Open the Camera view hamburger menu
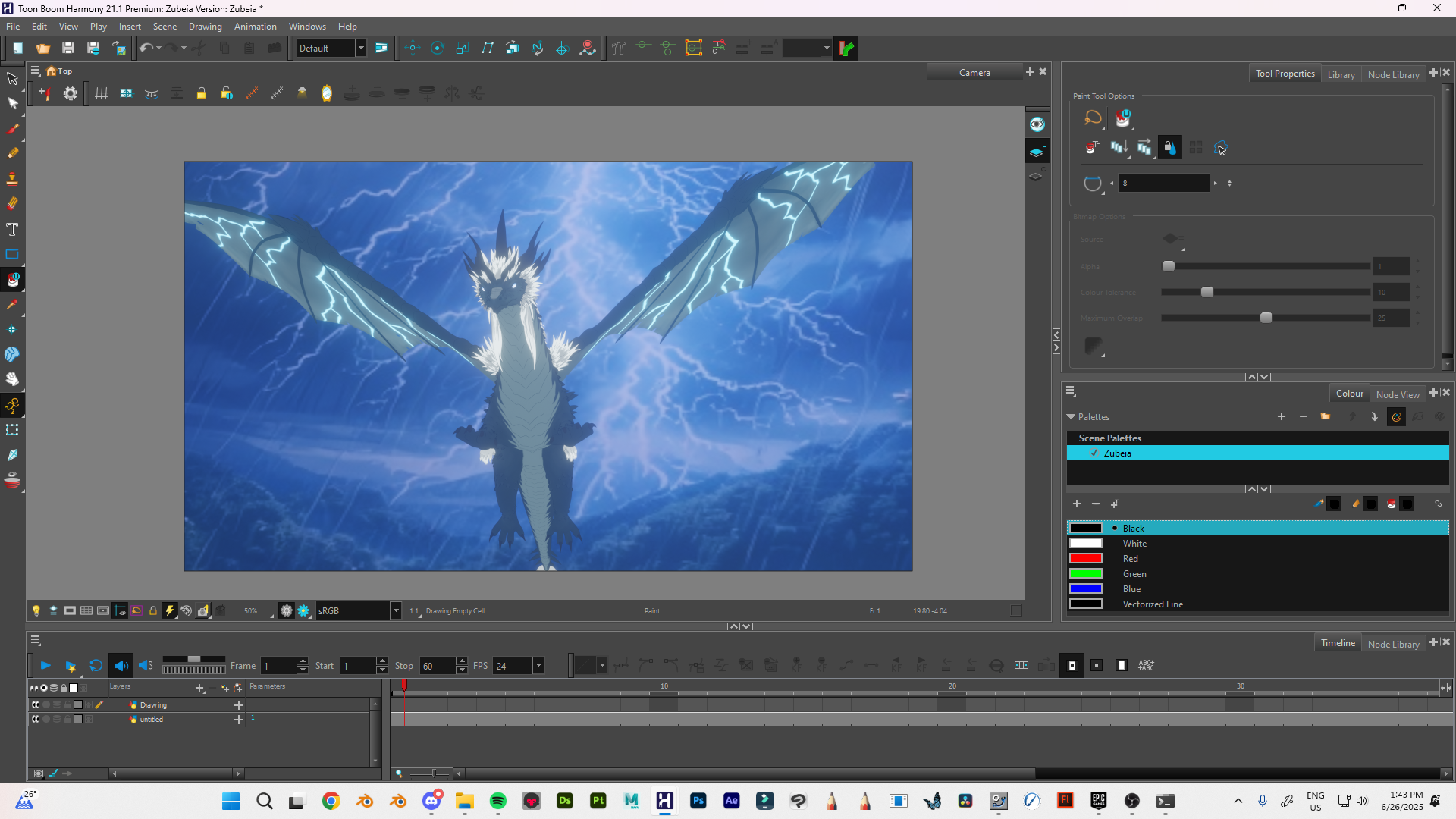1456x819 pixels. point(35,71)
